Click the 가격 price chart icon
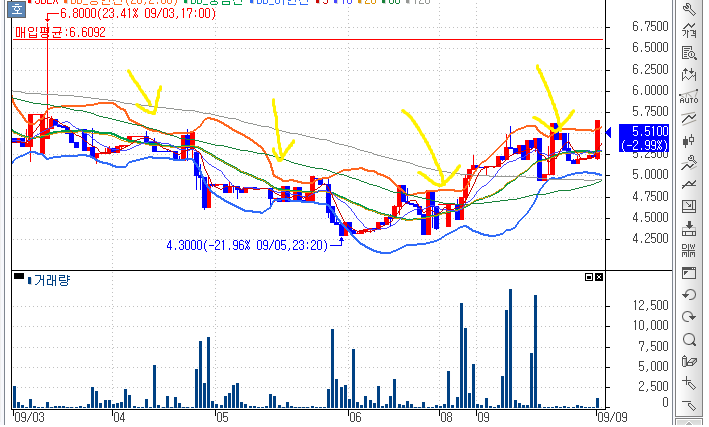 pyautogui.click(x=689, y=31)
